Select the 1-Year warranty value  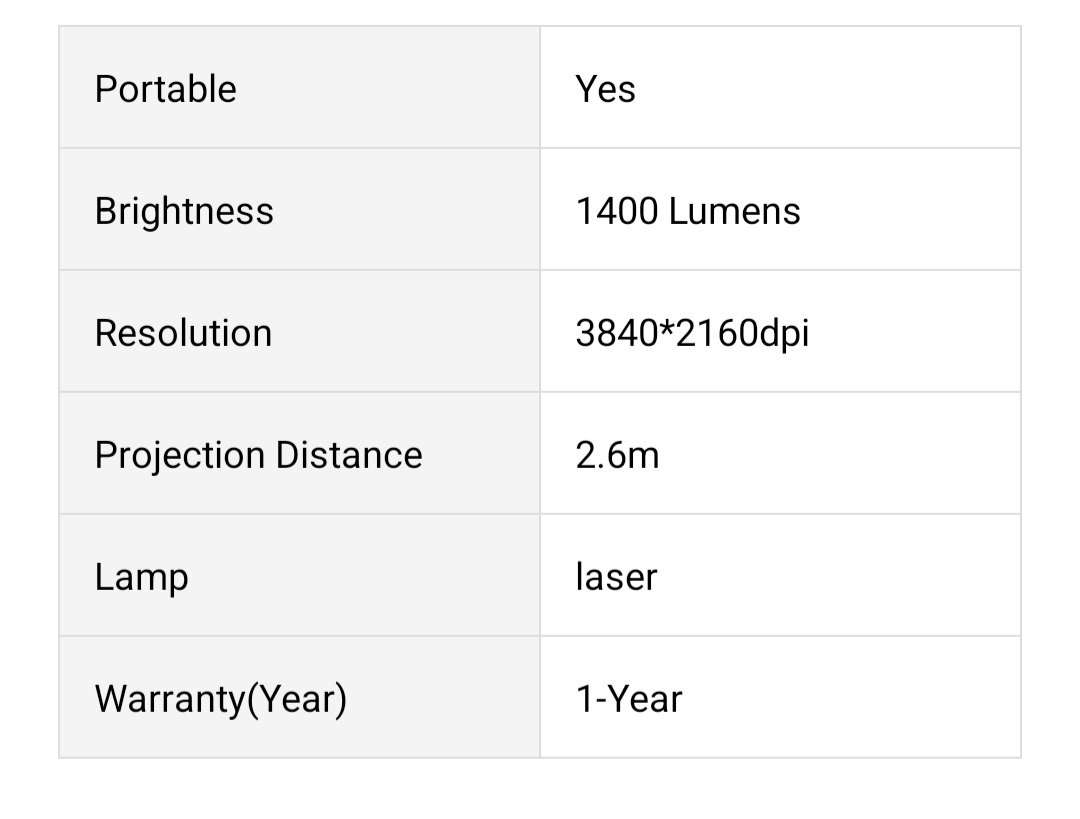[629, 699]
